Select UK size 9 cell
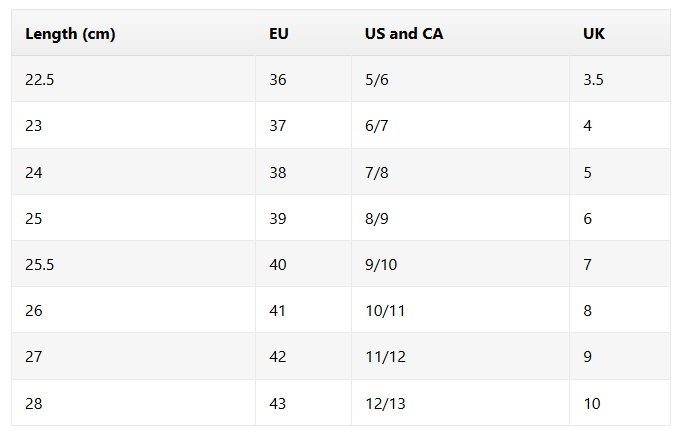Viewport: 682px width, 433px height. click(x=620, y=356)
